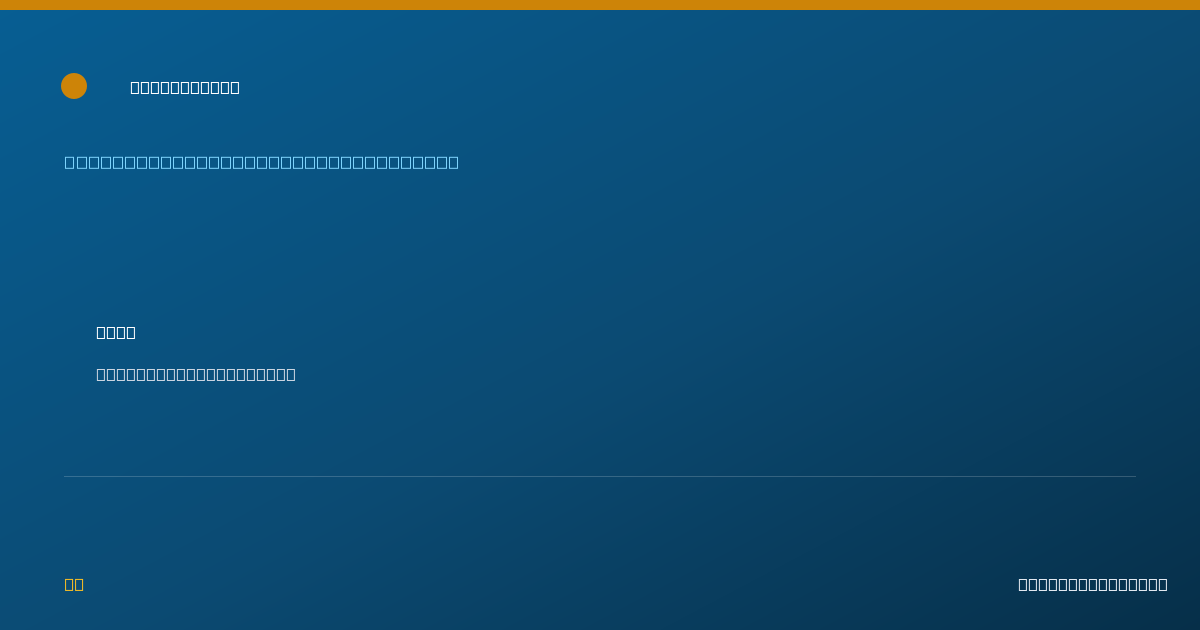The width and height of the screenshot is (1200, 630).
Task: Click the light blue subtitle text line
Action: tap(262, 162)
